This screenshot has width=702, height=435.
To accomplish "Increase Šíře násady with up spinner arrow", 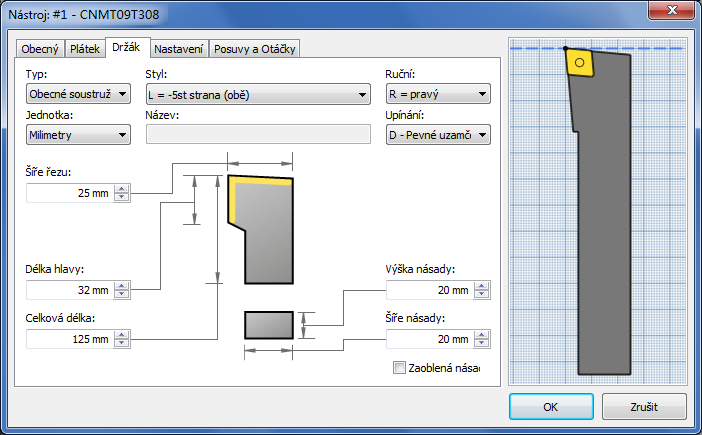I will pos(482,335).
